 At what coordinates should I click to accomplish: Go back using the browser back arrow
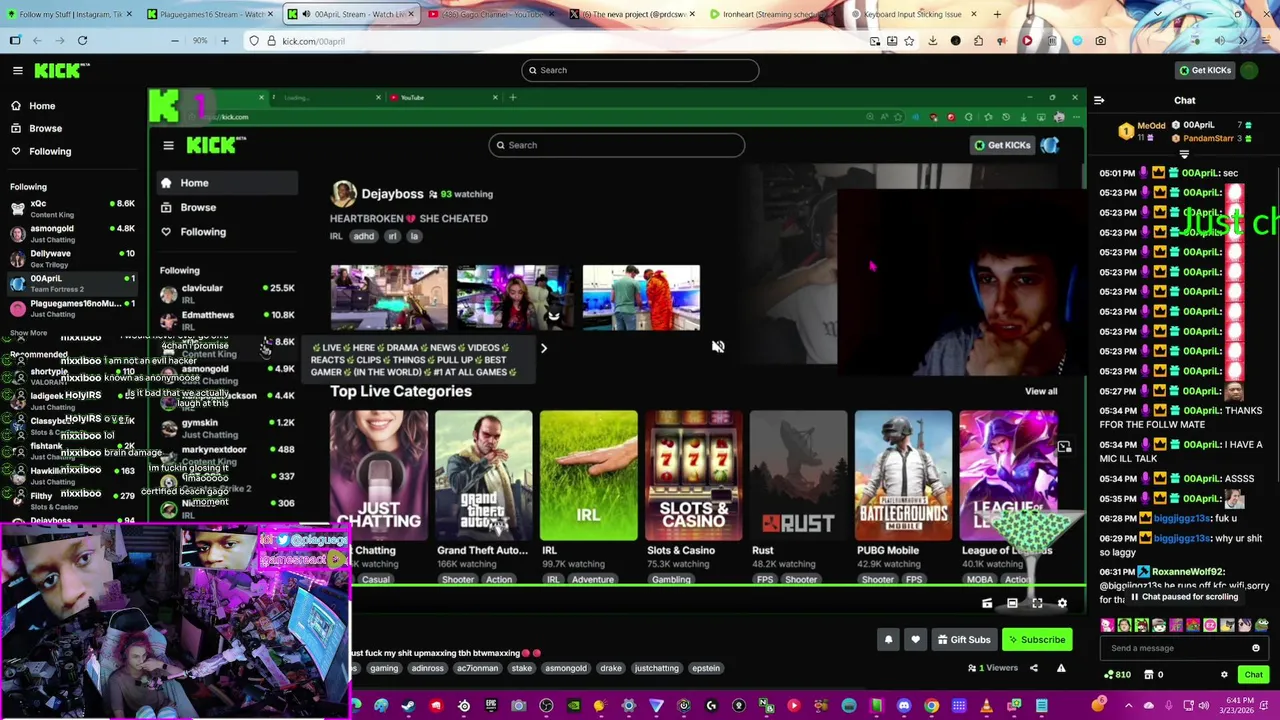(x=37, y=41)
